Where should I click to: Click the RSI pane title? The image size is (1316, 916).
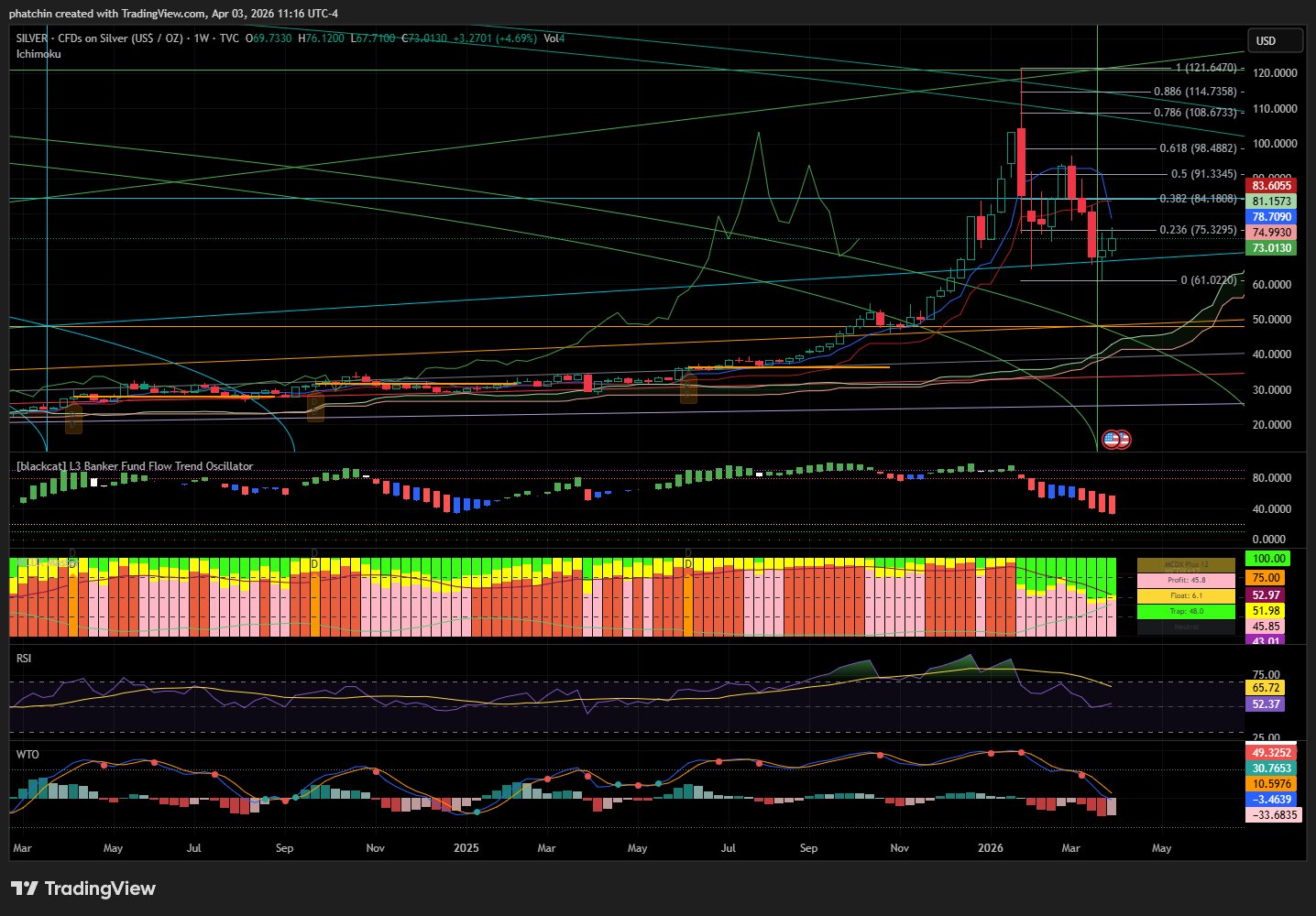tap(24, 658)
